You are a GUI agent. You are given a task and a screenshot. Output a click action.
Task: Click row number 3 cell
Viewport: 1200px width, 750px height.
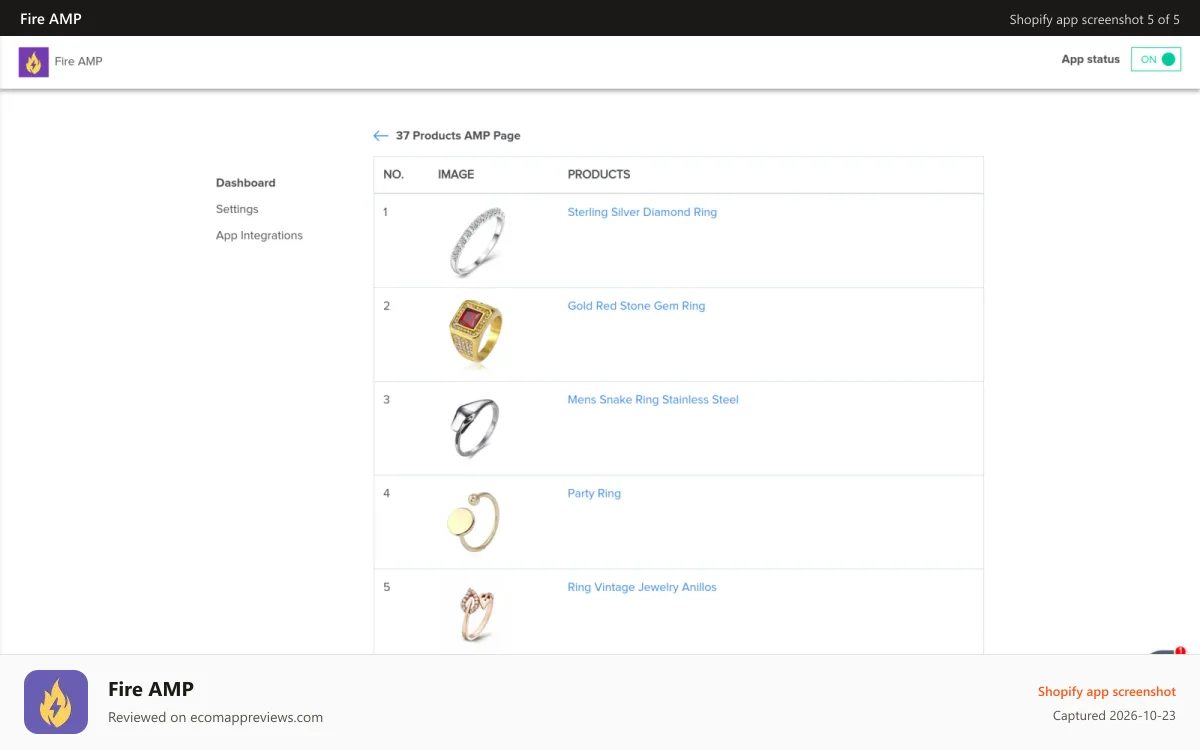tap(387, 400)
